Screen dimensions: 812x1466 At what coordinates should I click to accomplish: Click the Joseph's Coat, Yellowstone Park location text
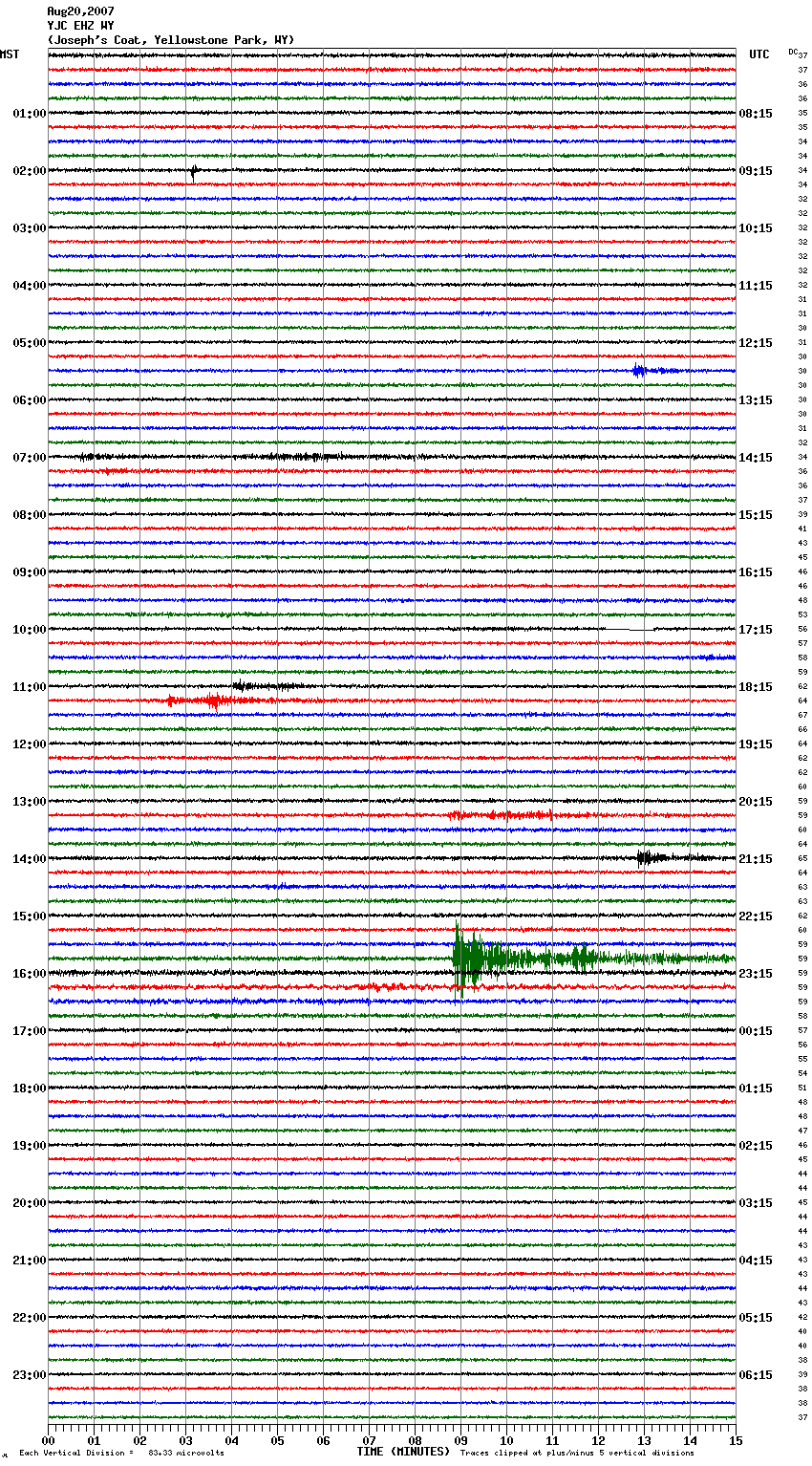(171, 40)
